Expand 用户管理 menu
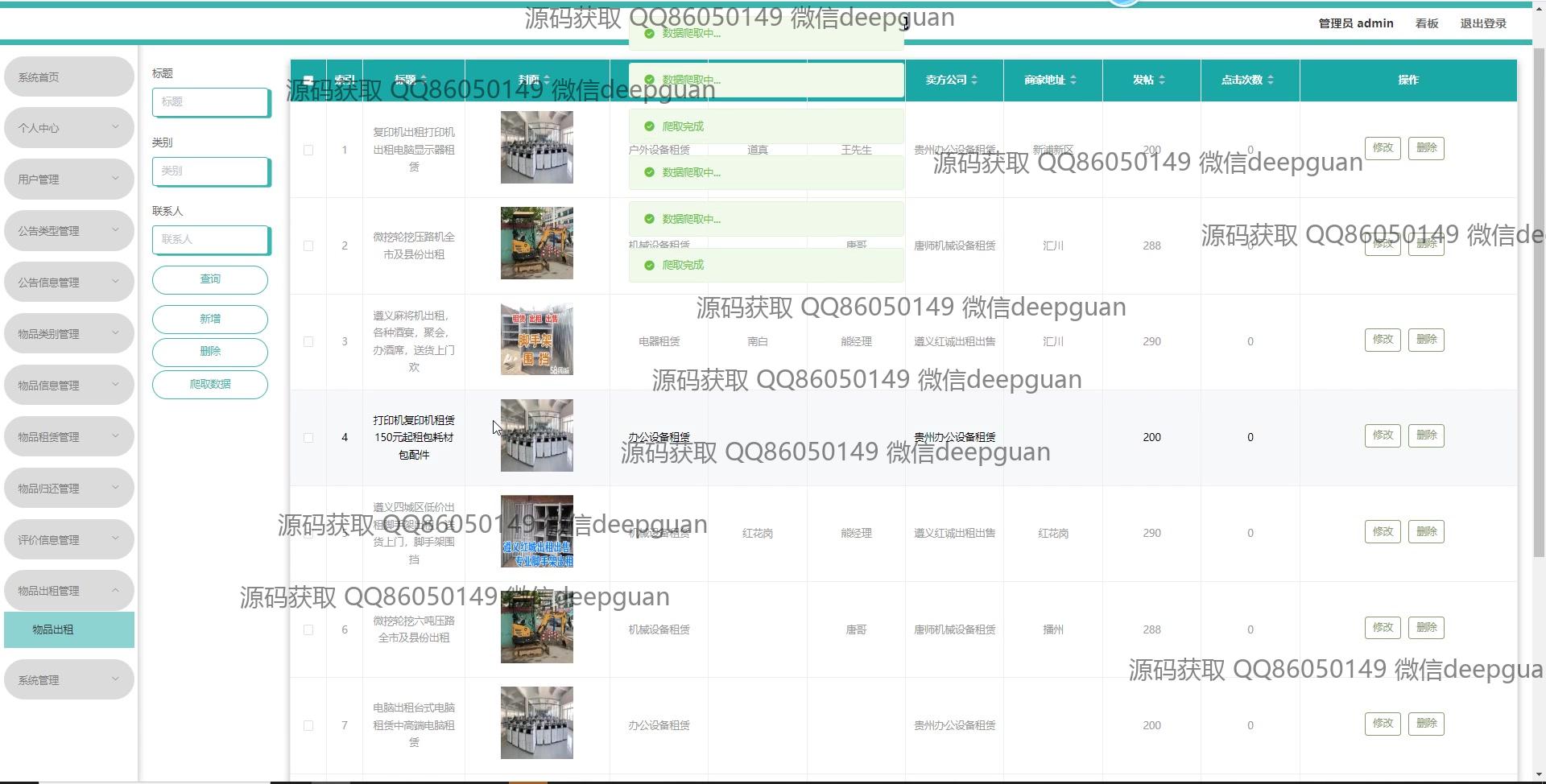The image size is (1546, 784). pos(68,179)
